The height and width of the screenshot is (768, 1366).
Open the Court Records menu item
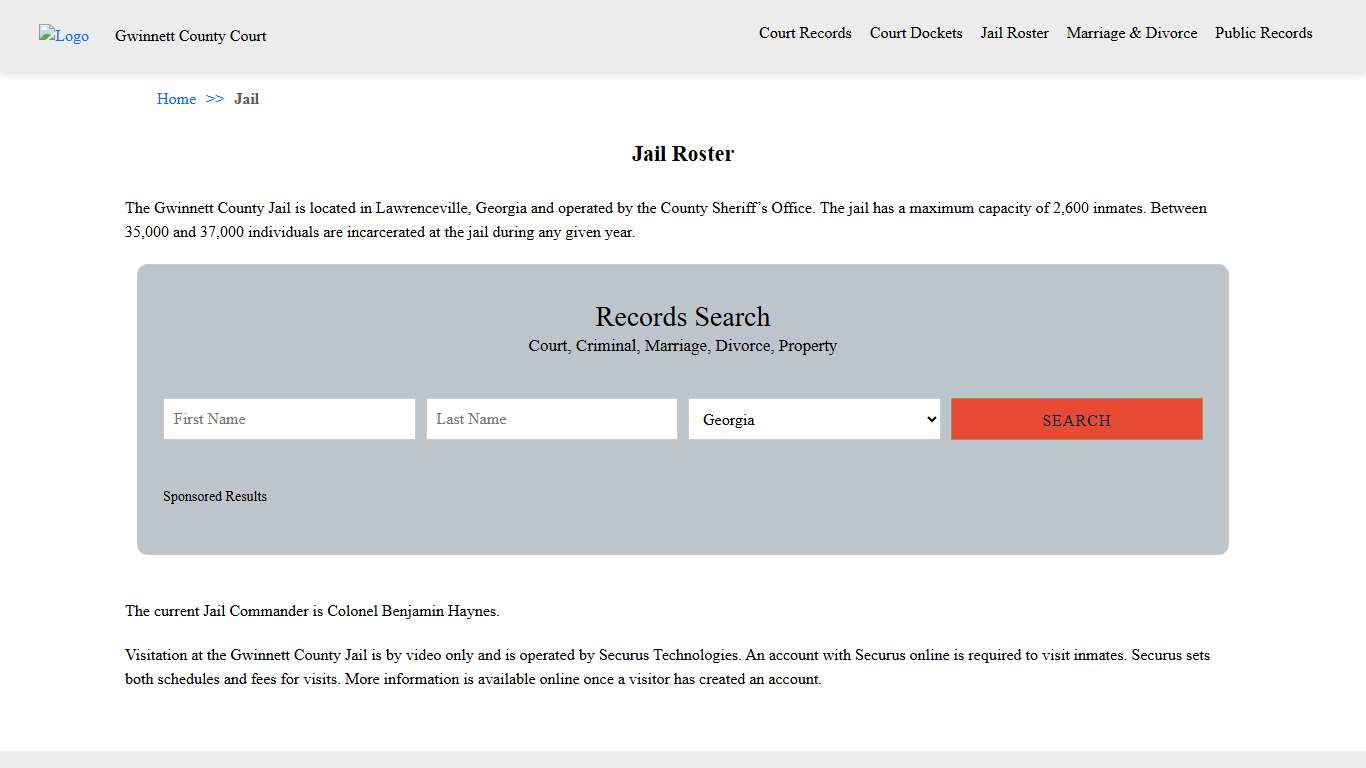tap(805, 33)
